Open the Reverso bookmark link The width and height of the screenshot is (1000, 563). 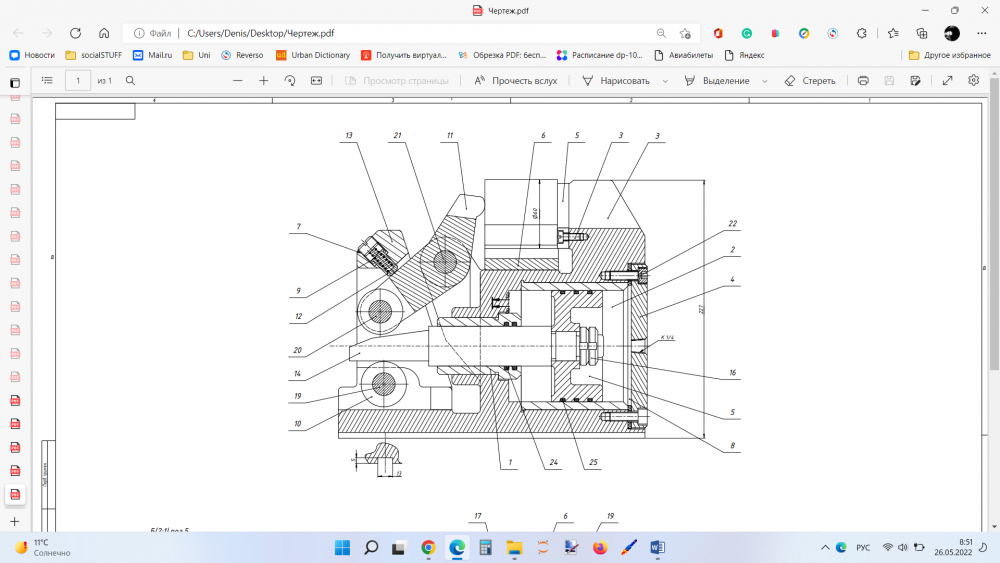[243, 55]
